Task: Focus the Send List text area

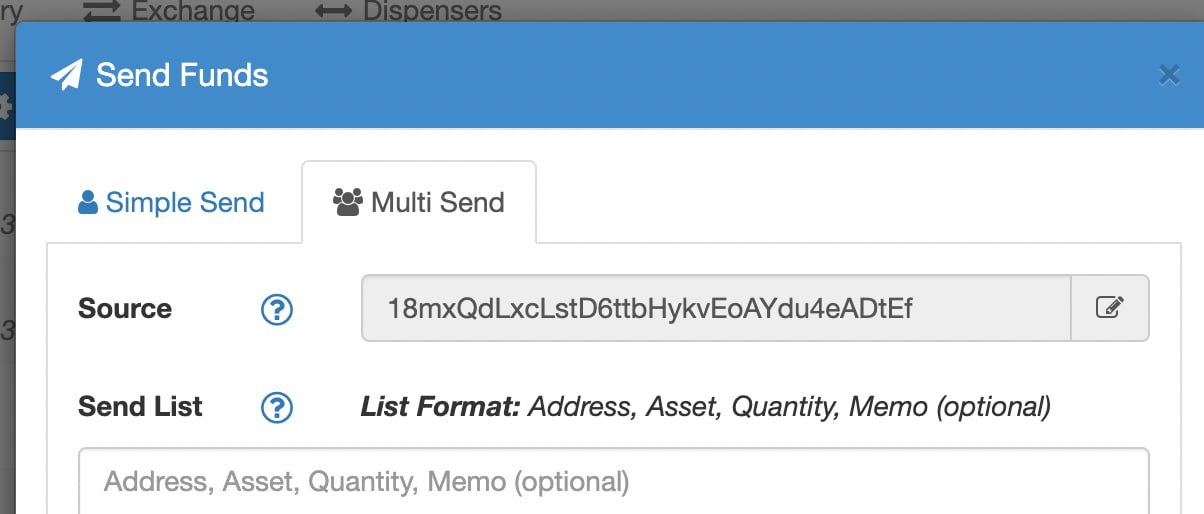Action: click(614, 481)
